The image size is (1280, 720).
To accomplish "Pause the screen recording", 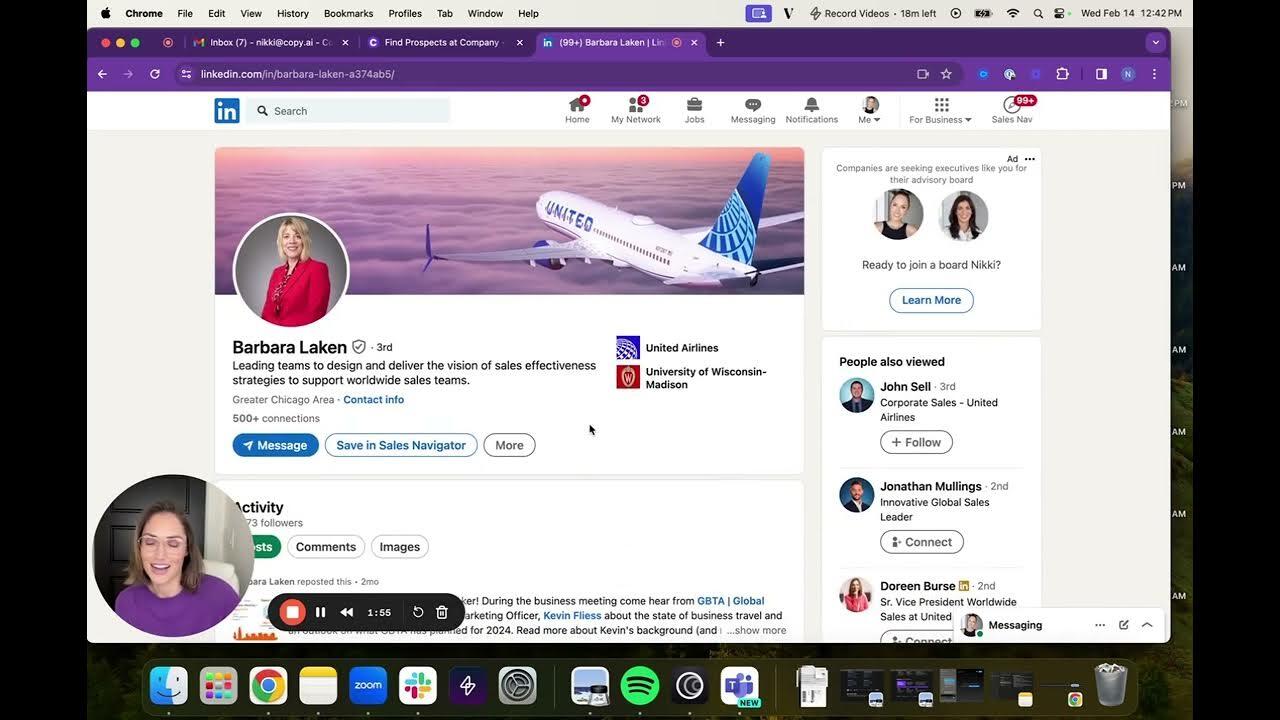I will pyautogui.click(x=320, y=612).
